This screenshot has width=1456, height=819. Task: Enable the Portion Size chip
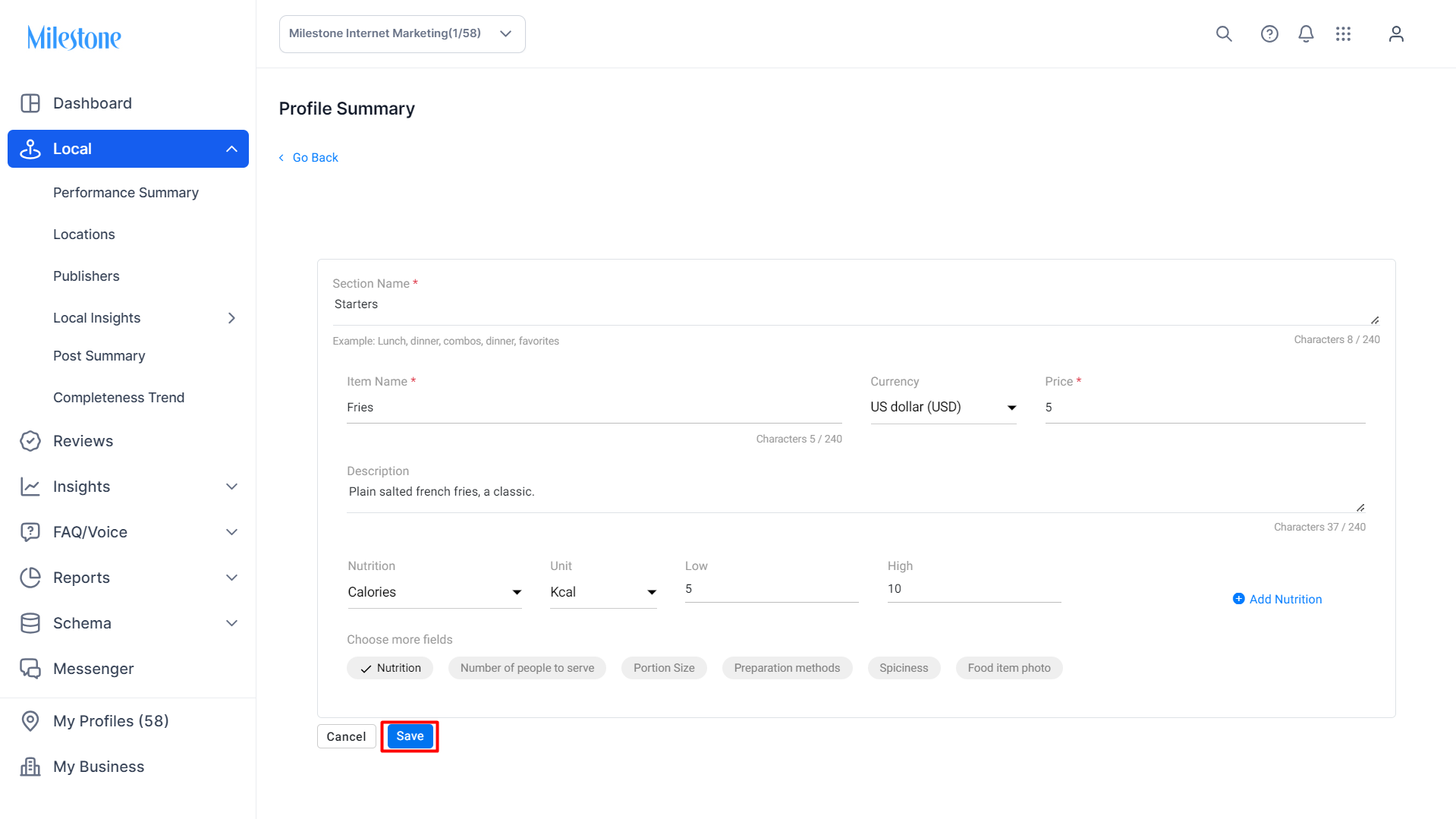click(664, 668)
